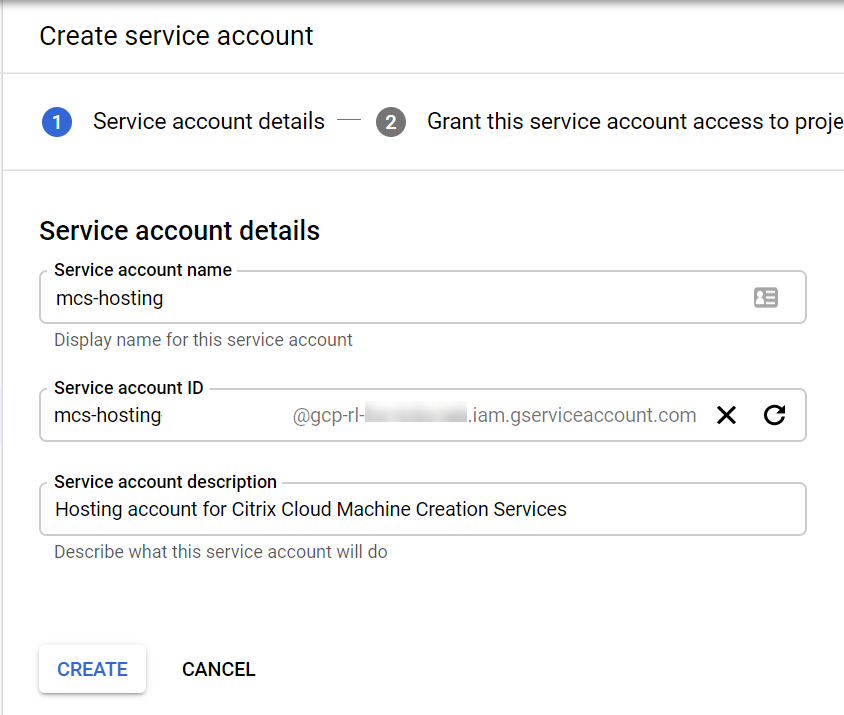844x715 pixels.
Task: Click the blue step 1 circle
Action: pyautogui.click(x=57, y=122)
